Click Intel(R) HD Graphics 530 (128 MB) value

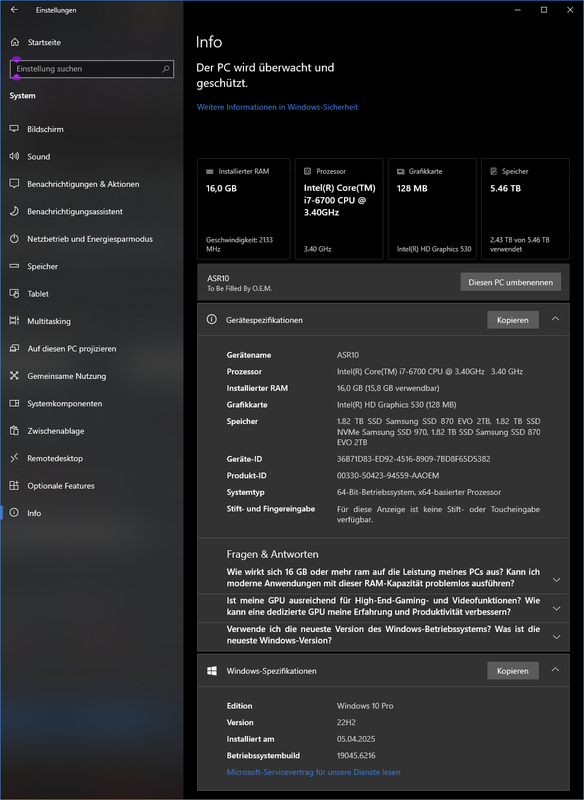[396, 405]
